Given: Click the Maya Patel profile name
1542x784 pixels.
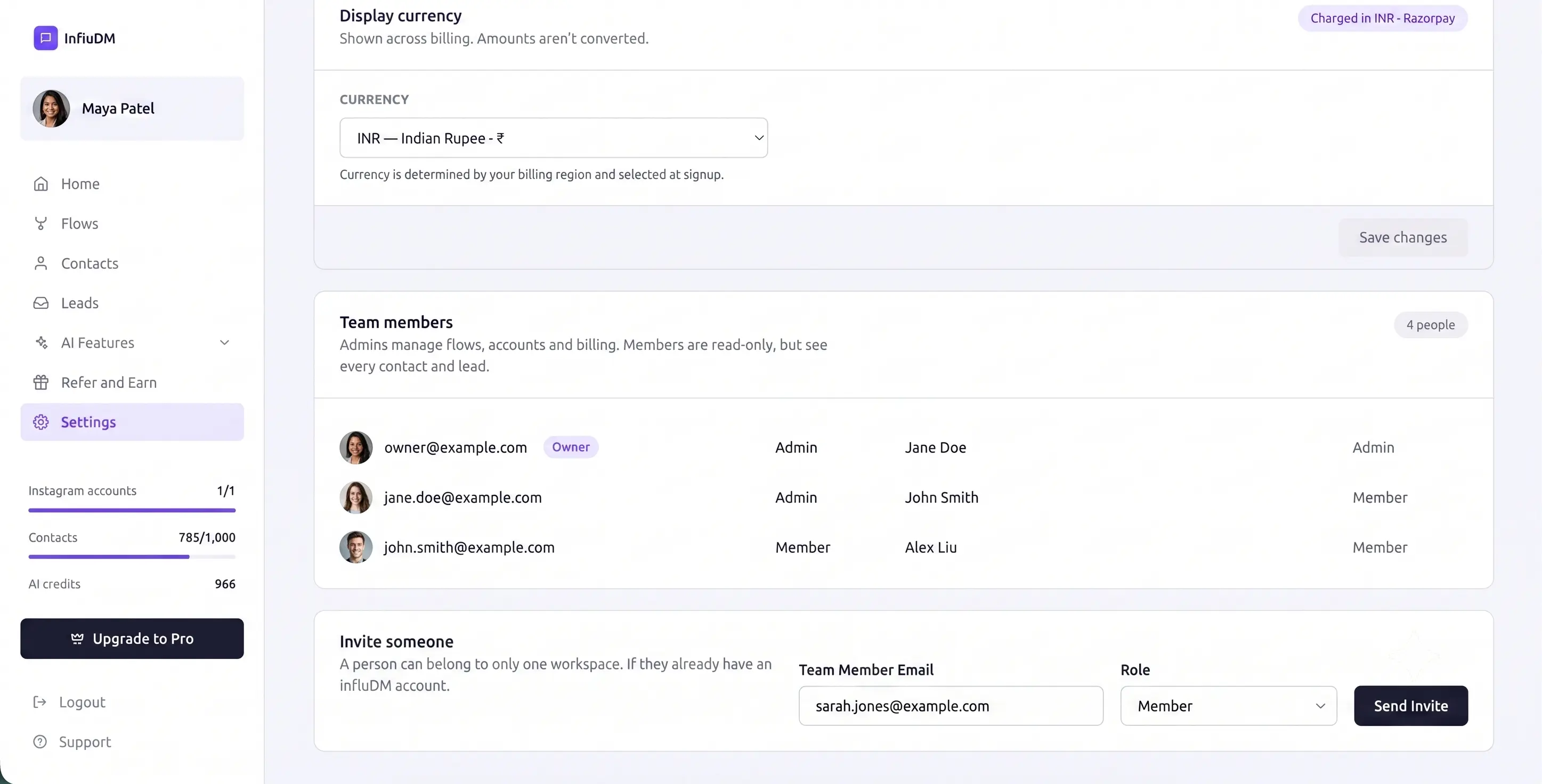Looking at the screenshot, I should [x=118, y=108].
